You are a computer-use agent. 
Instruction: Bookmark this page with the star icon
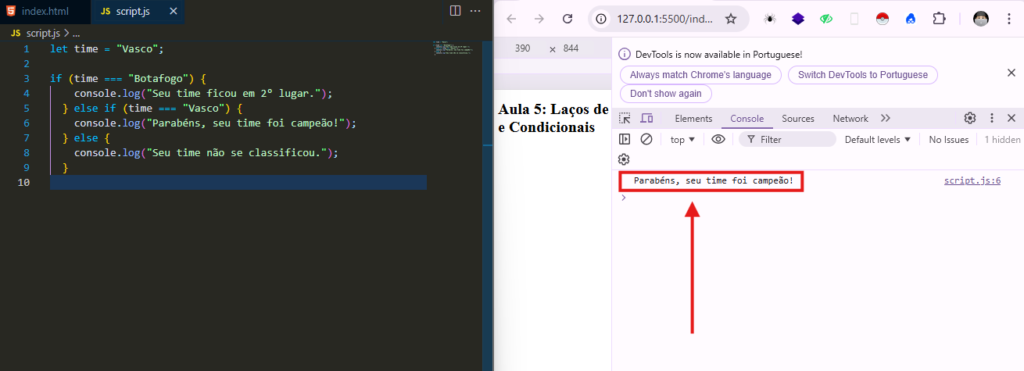click(731, 19)
